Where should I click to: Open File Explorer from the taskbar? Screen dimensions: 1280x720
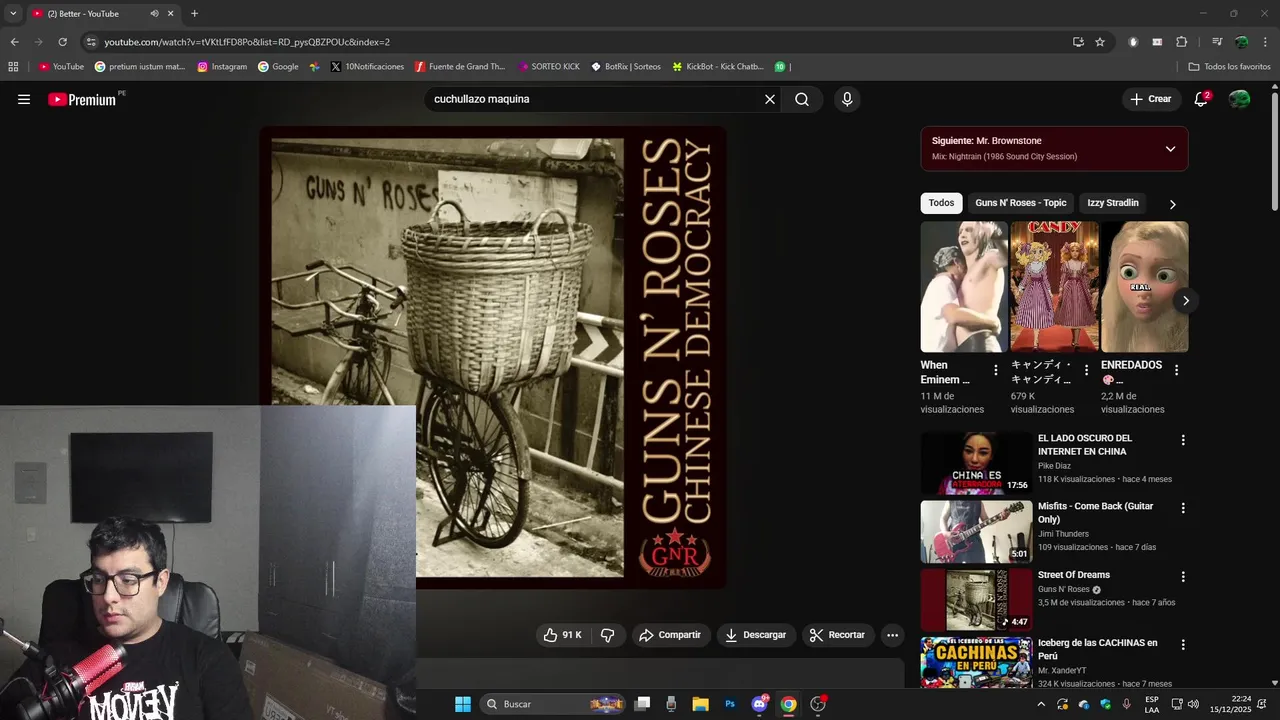[x=700, y=704]
